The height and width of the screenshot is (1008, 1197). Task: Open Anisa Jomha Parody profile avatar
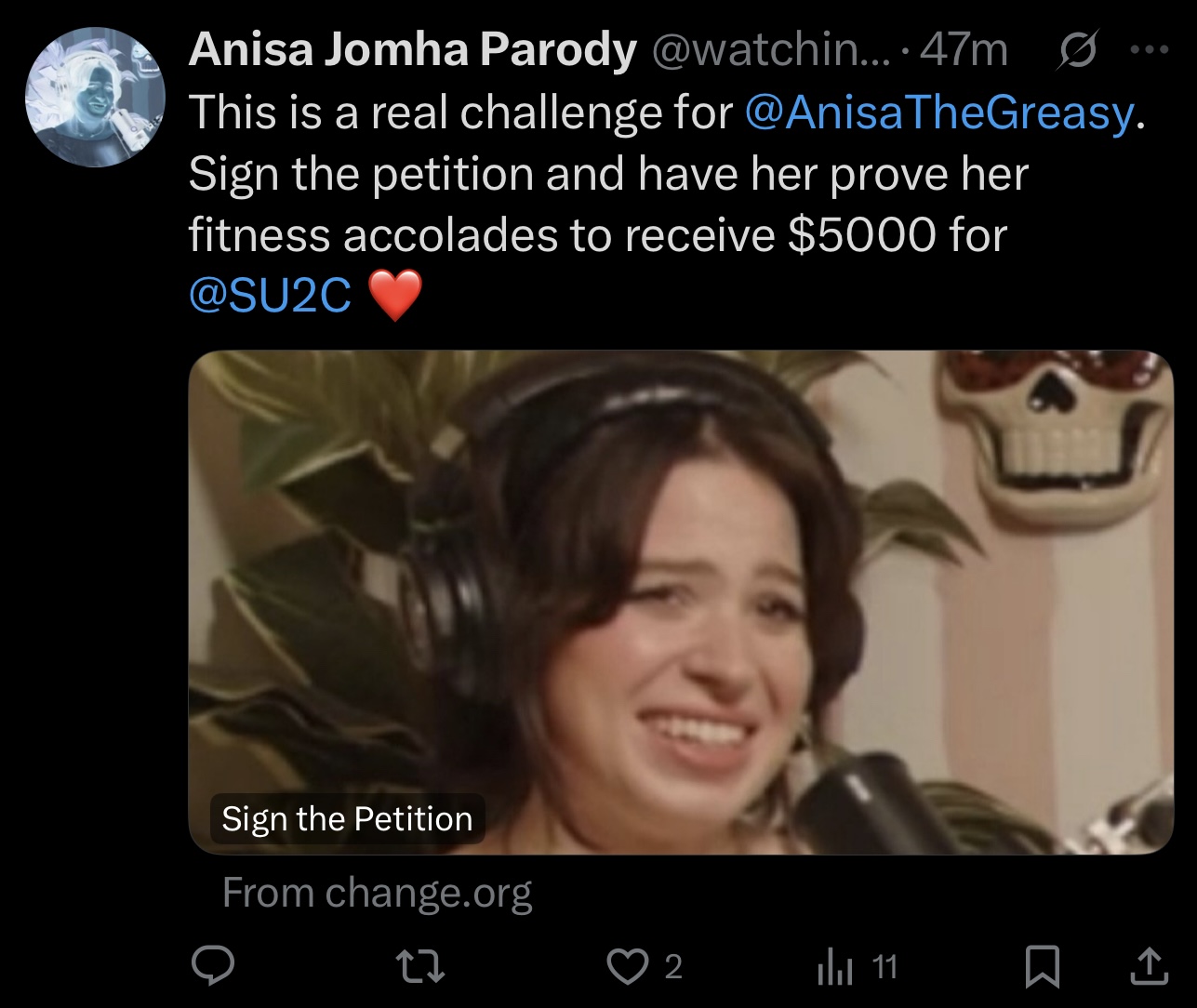click(95, 97)
